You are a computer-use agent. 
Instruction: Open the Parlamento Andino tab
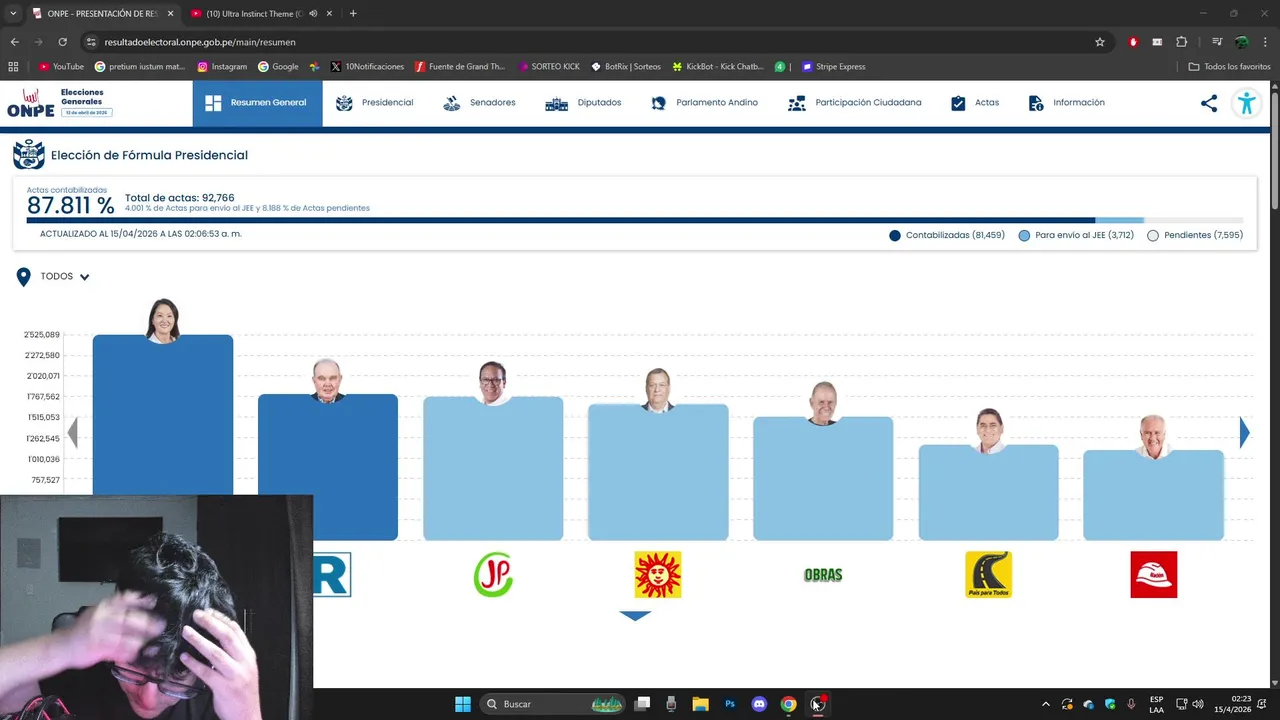[704, 103]
